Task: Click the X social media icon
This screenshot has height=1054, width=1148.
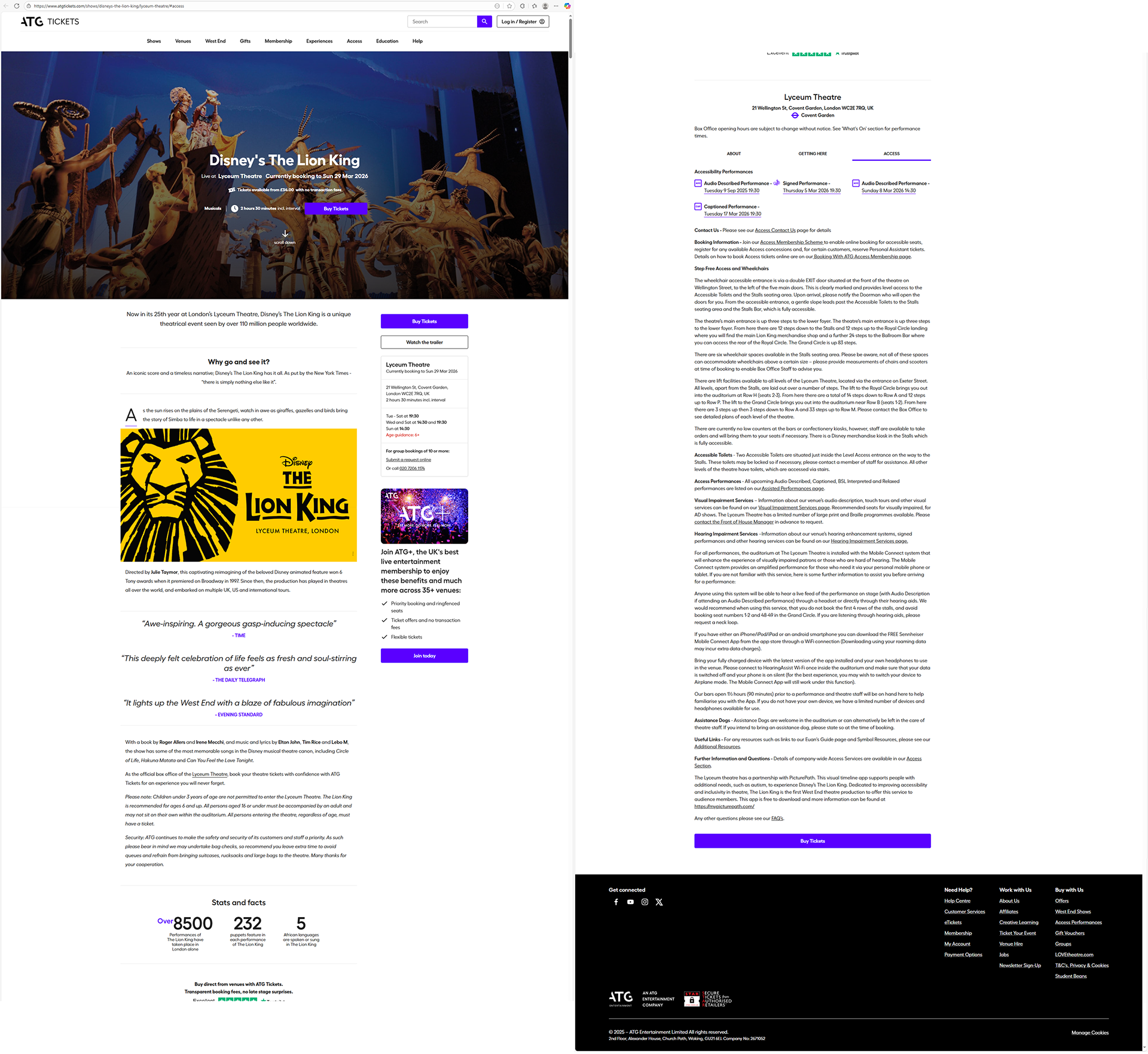Action: tap(659, 902)
